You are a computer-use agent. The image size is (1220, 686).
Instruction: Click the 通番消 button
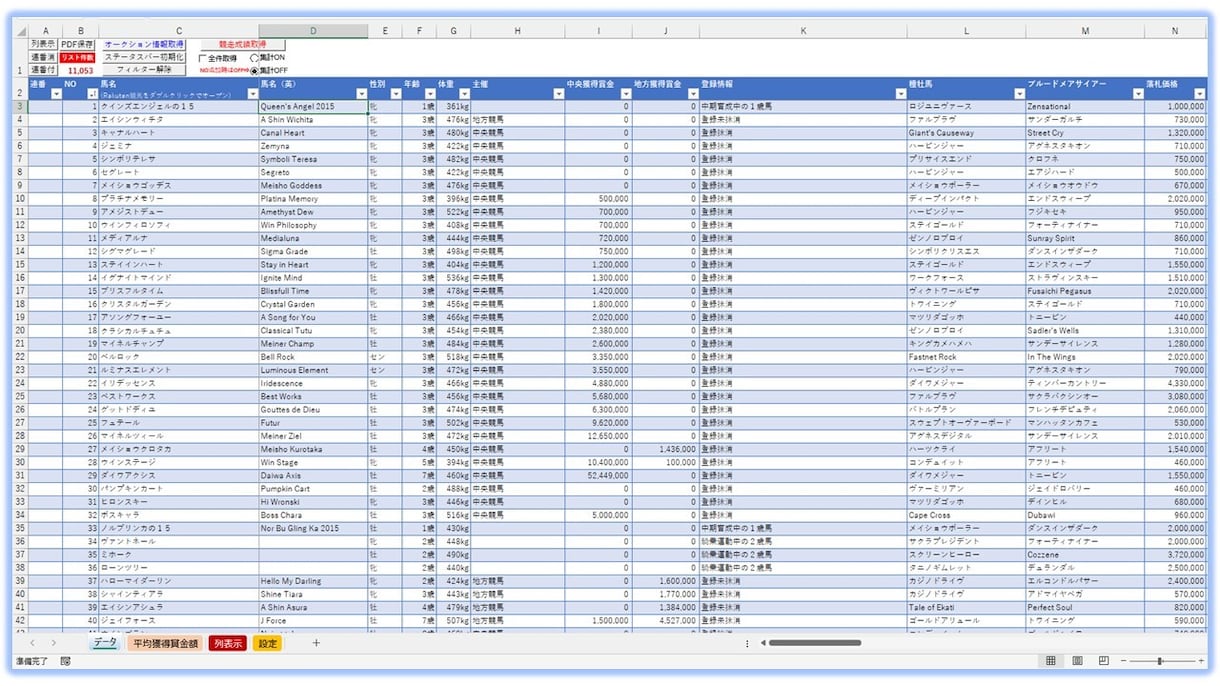tap(43, 58)
